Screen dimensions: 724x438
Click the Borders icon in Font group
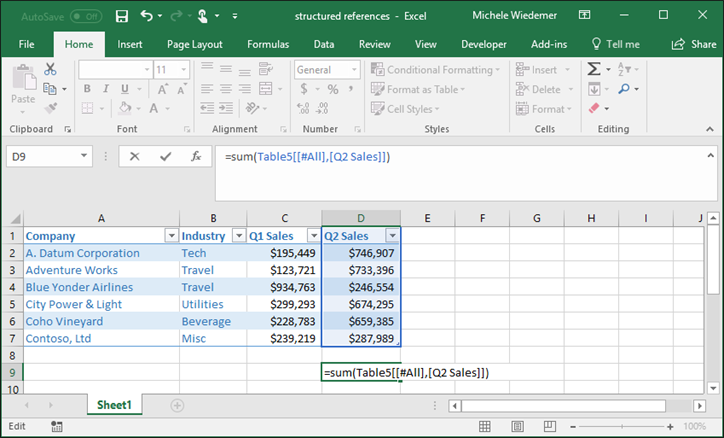tap(87, 108)
